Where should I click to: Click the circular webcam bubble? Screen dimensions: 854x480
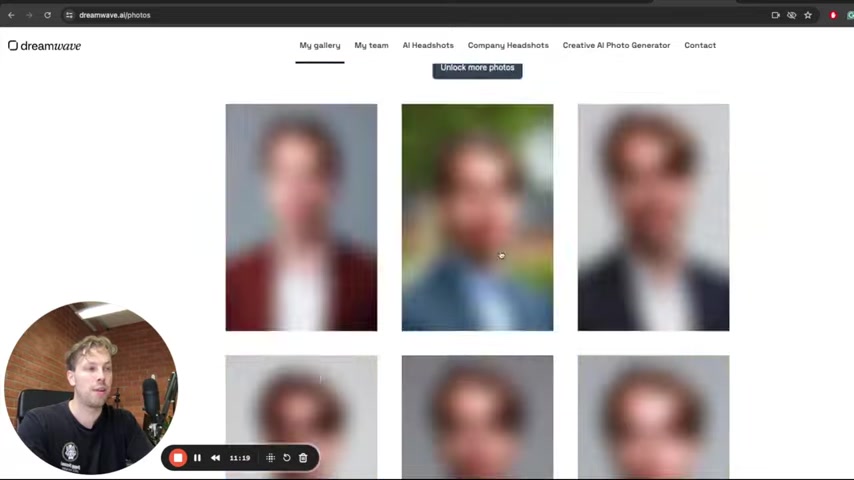90,388
